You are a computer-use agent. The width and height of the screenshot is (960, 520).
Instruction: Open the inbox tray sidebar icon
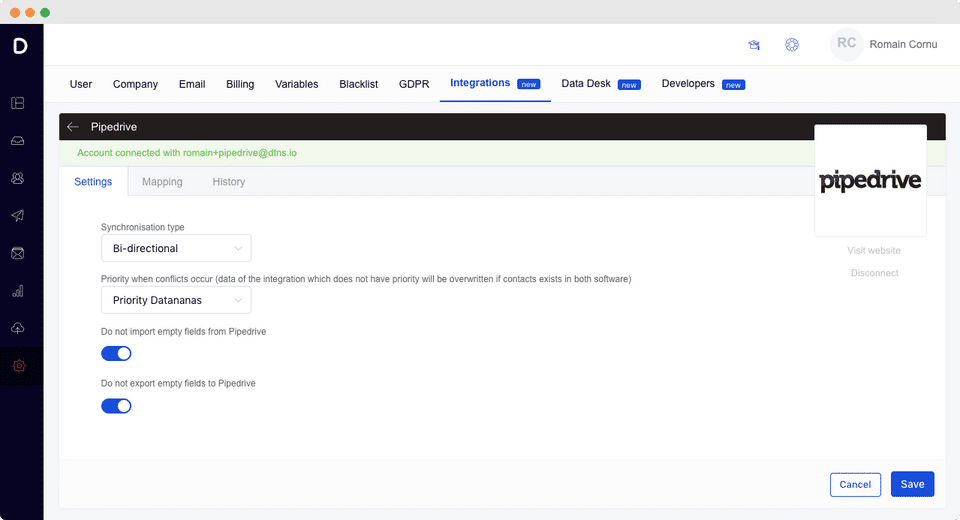[x=18, y=141]
